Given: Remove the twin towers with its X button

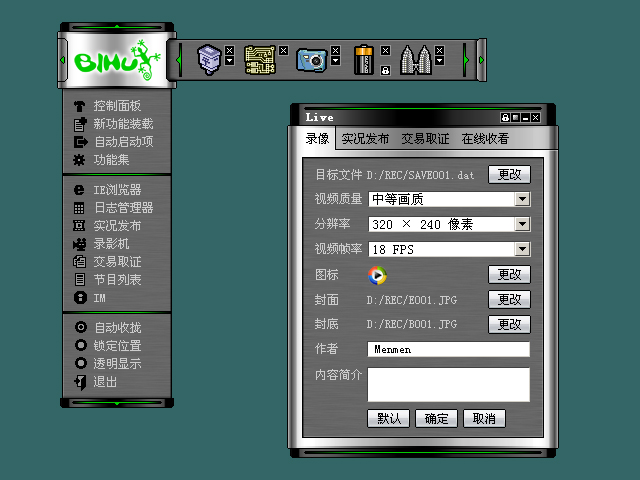Looking at the screenshot, I should pyautogui.click(x=439, y=50).
